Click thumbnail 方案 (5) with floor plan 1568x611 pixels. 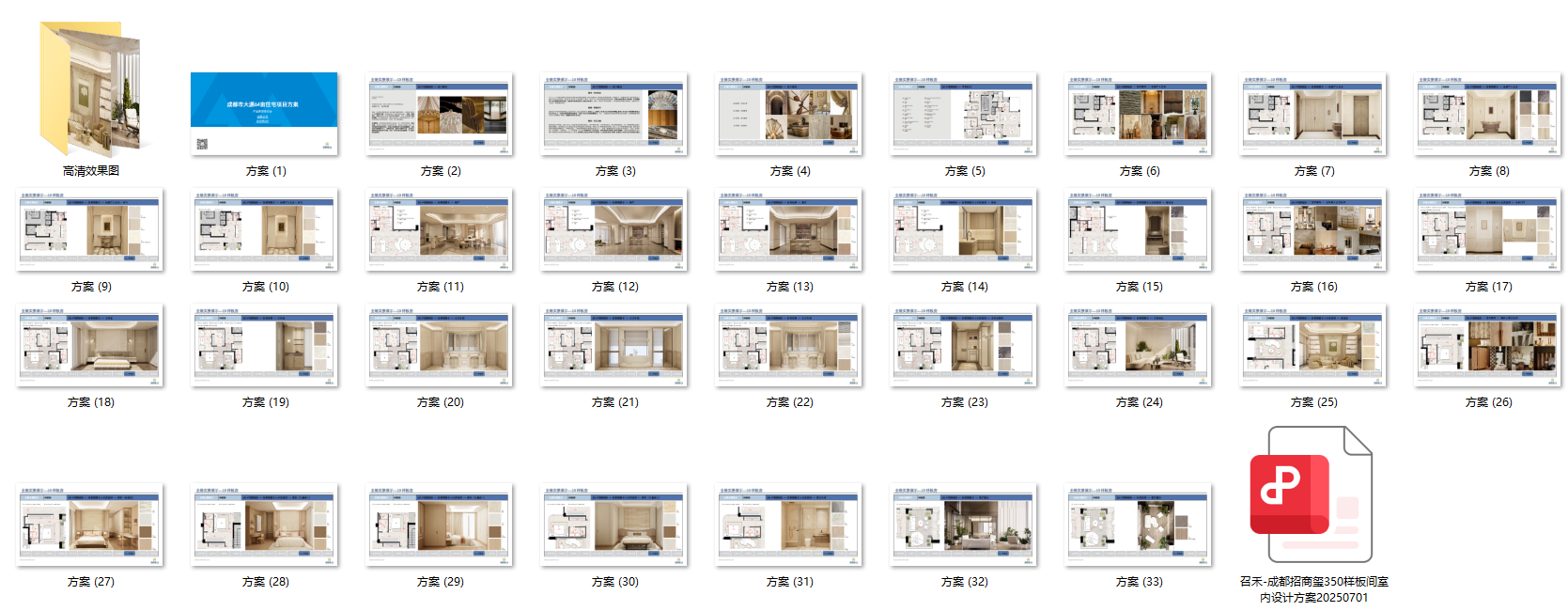click(964, 114)
